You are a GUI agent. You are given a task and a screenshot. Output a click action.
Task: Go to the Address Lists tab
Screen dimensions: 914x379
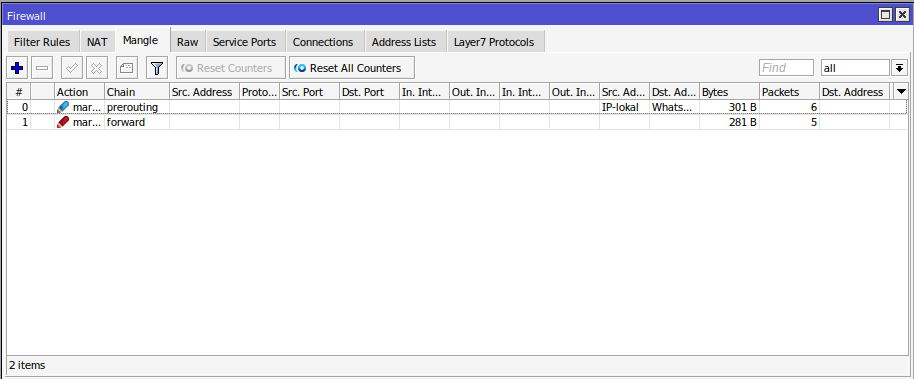404,42
